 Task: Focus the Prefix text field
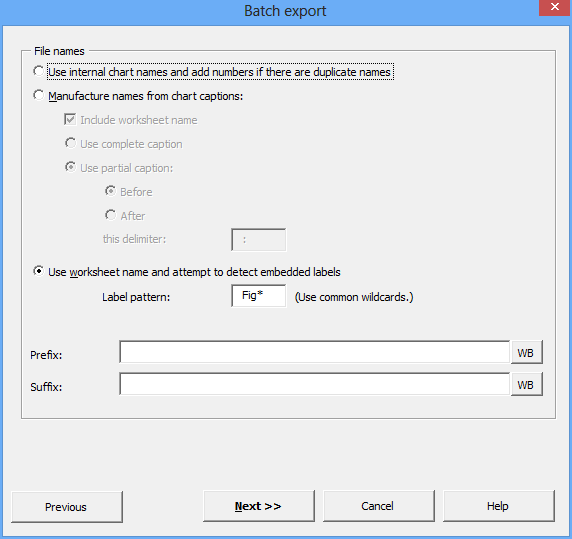pos(314,352)
